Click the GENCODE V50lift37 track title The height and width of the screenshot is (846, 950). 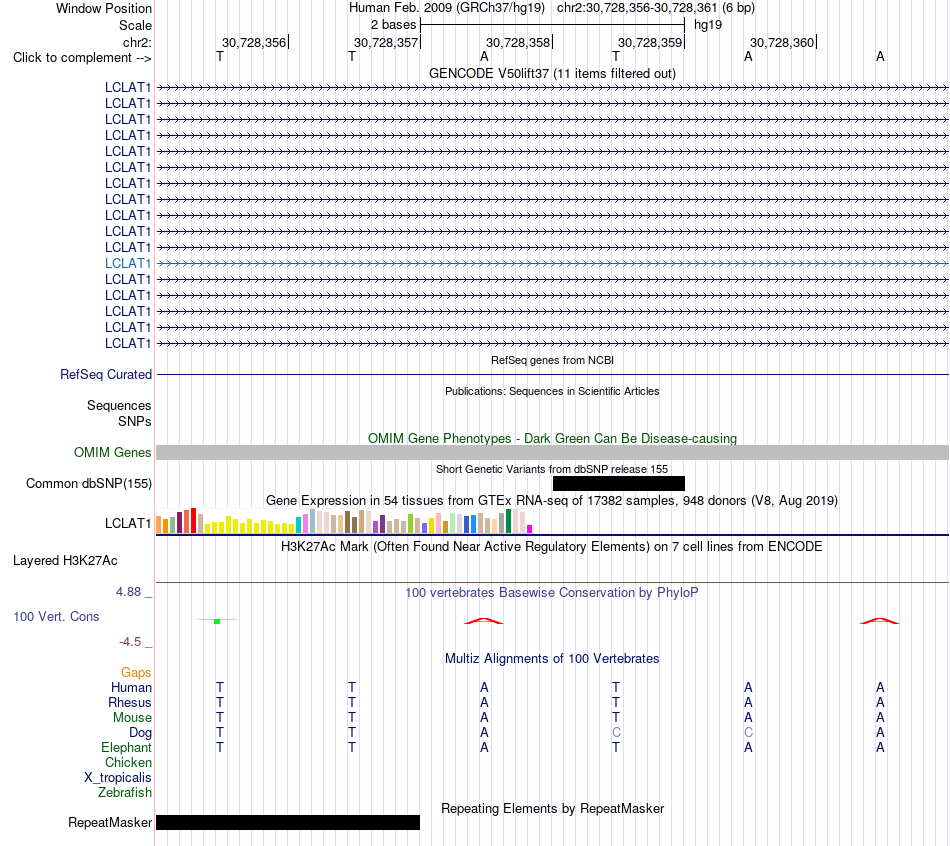click(553, 73)
